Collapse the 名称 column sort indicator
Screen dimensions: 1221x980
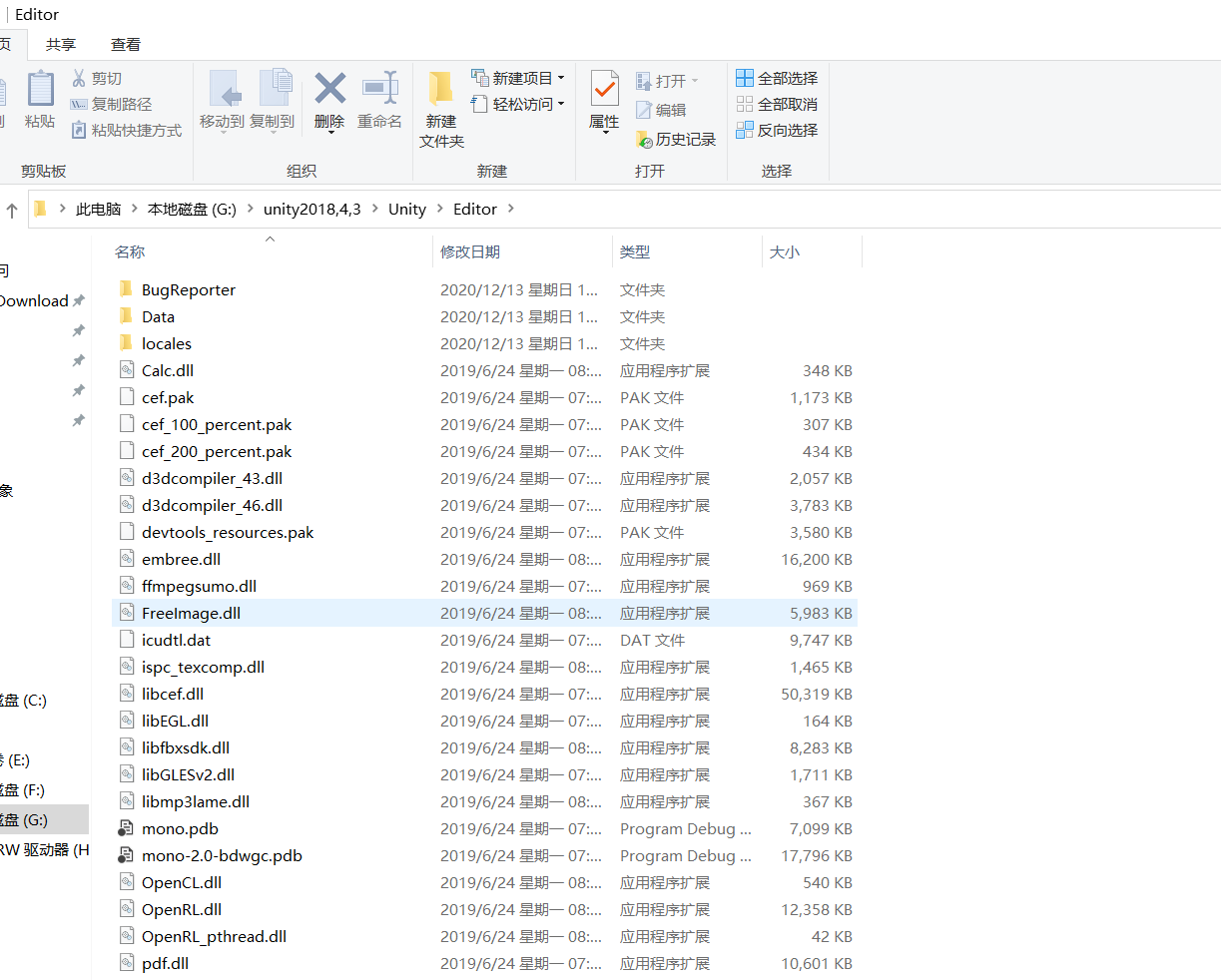pos(269,240)
